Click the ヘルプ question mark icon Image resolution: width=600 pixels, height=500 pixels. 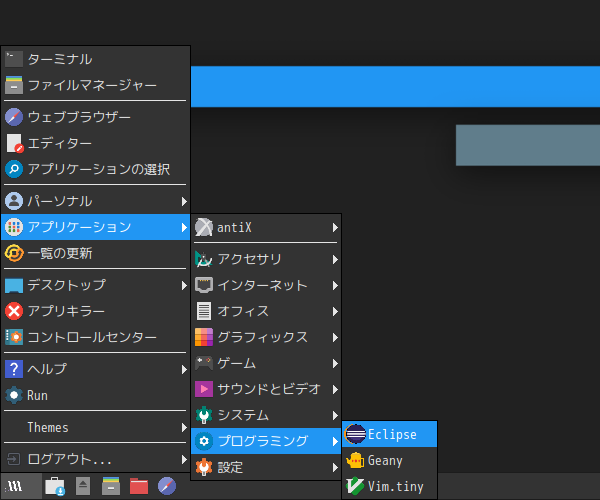point(14,369)
